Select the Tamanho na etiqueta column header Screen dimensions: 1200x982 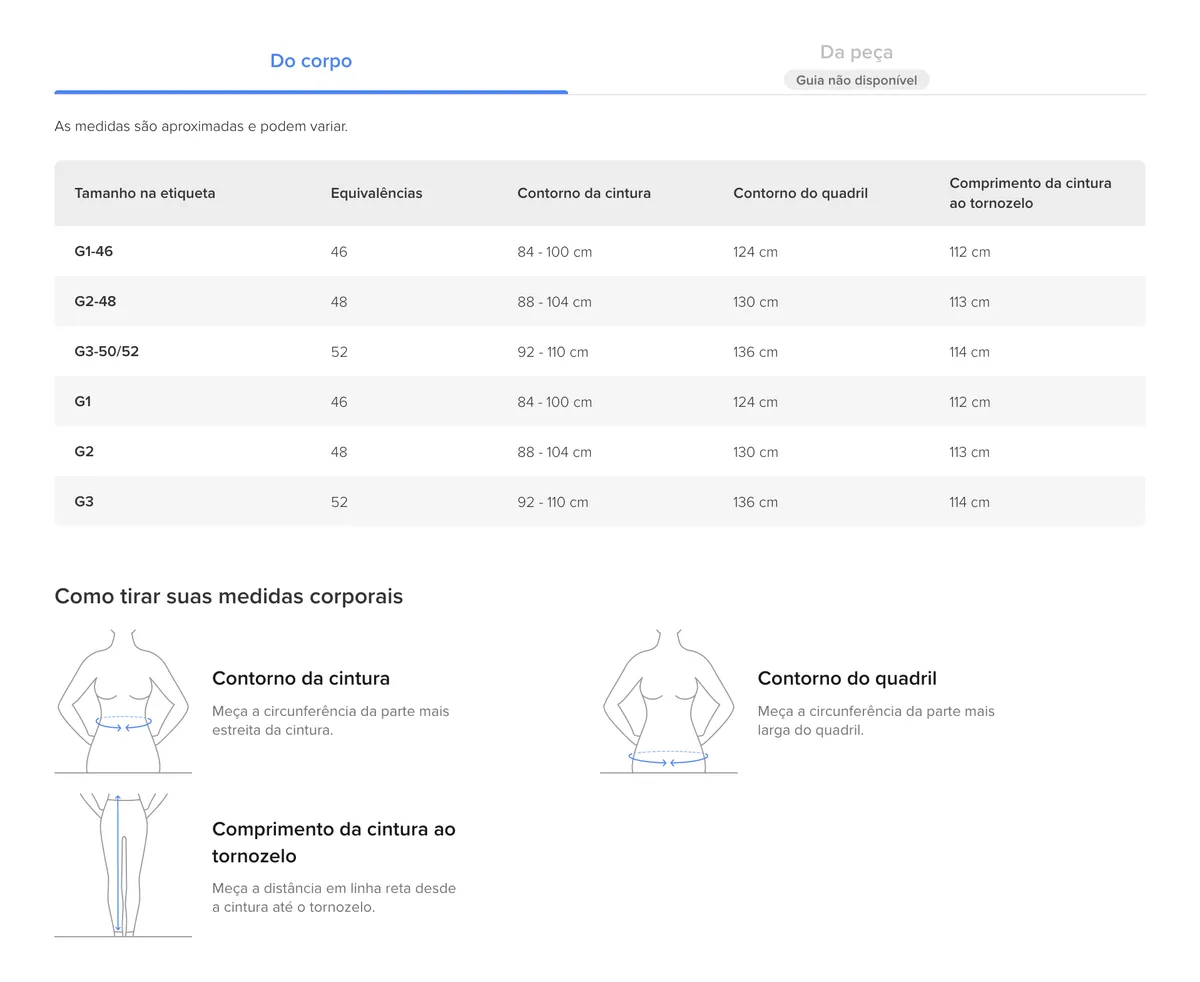(145, 193)
